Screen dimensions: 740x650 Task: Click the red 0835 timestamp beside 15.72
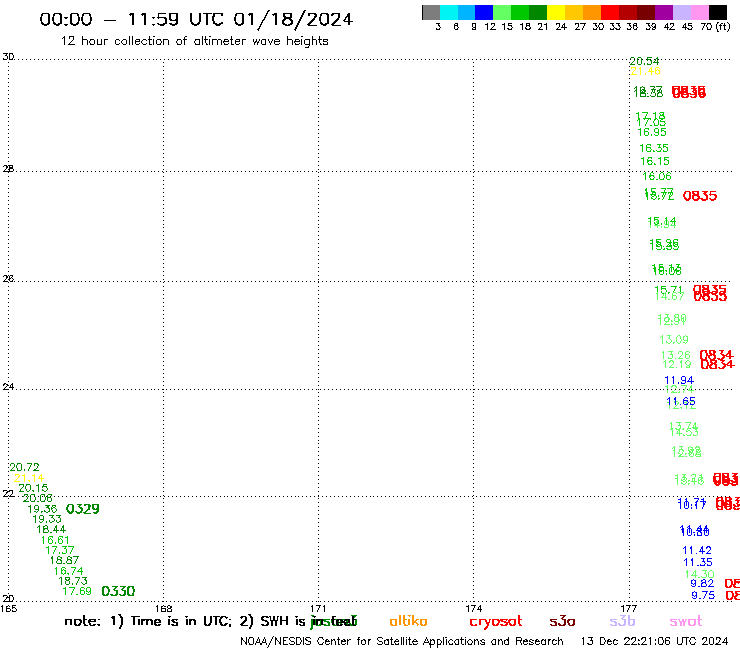coord(700,196)
